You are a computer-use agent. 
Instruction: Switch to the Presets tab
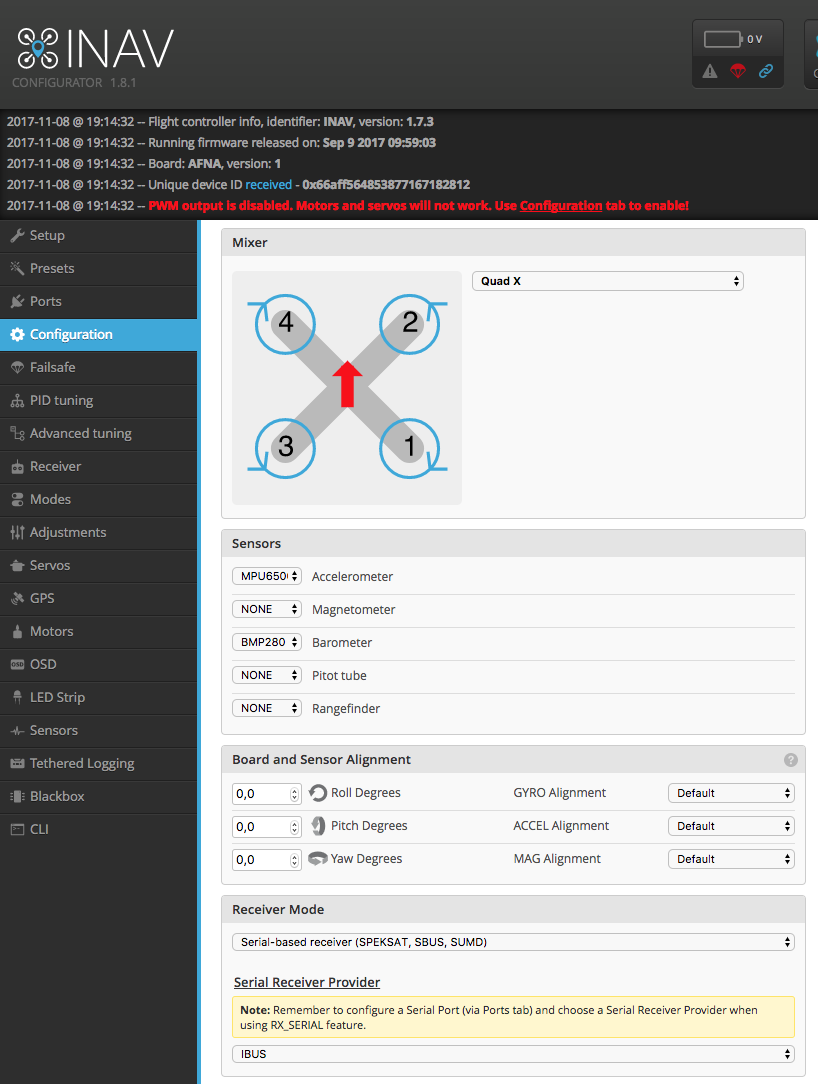(99, 268)
